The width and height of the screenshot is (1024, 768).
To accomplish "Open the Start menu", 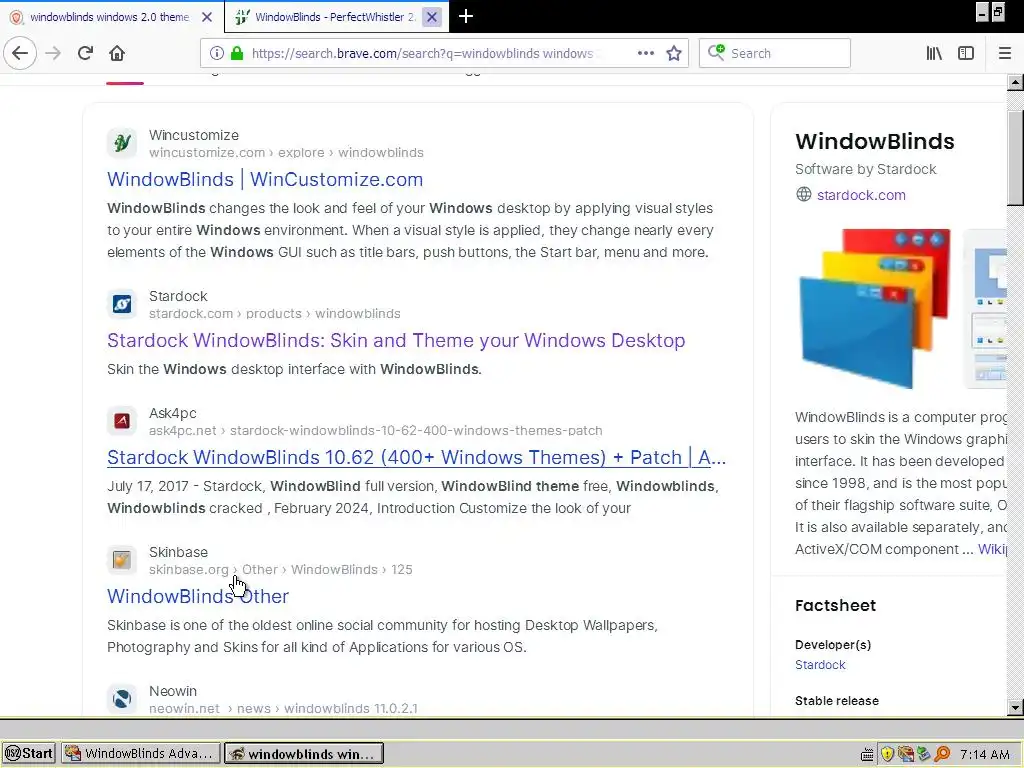I will click(28, 753).
